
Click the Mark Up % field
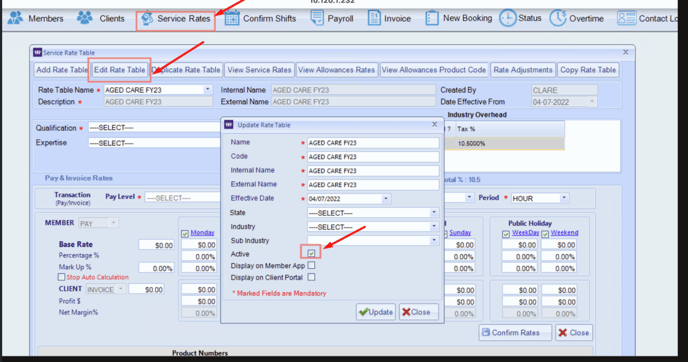click(157, 268)
